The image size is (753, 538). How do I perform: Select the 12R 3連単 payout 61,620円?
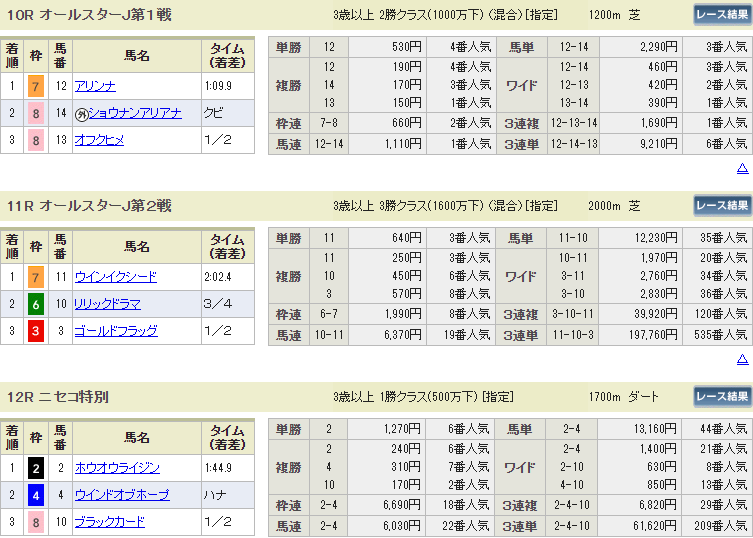(656, 526)
